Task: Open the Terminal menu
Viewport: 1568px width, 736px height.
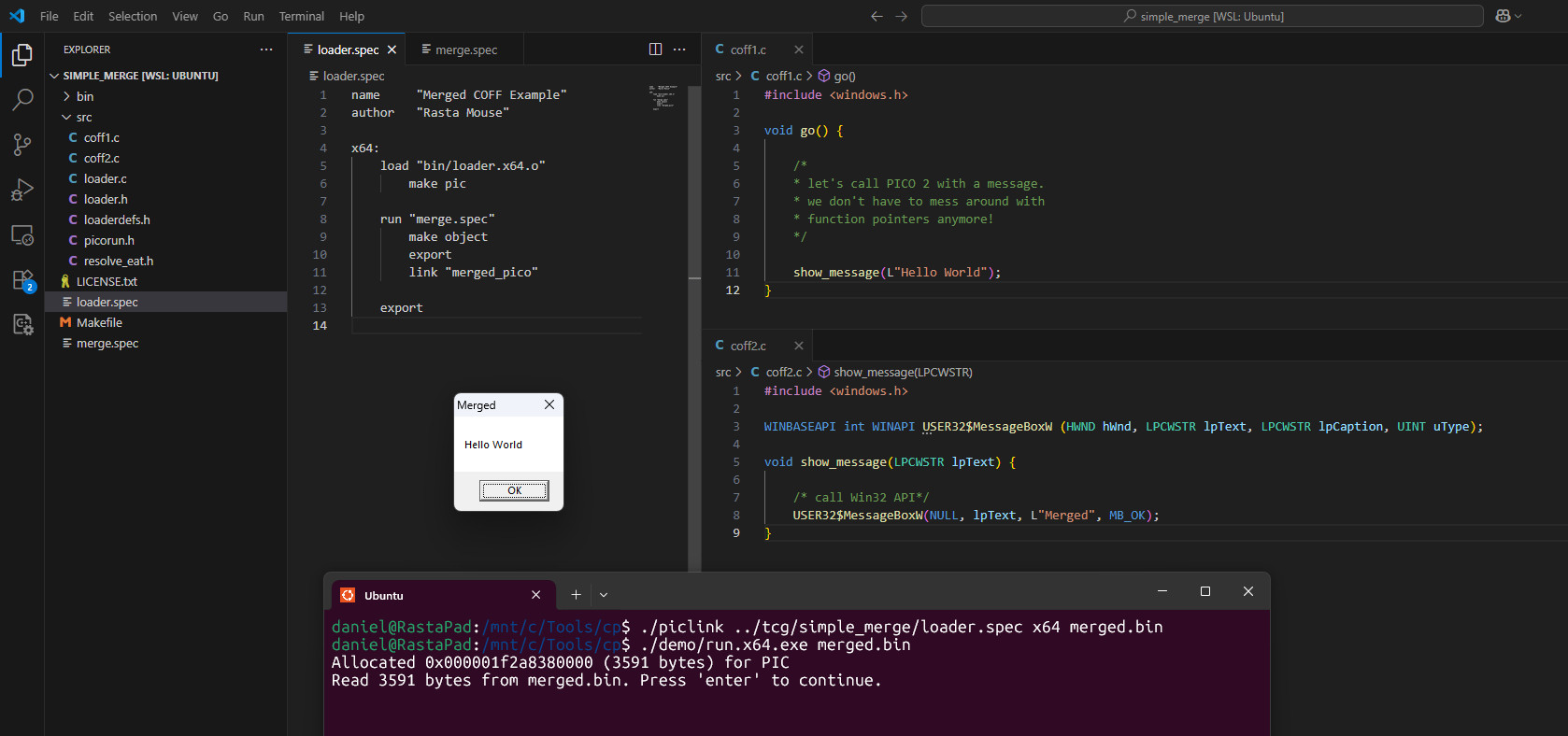Action: coord(301,16)
